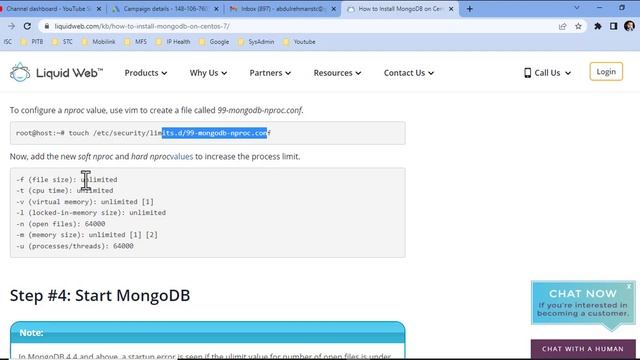Screen dimensions: 640x360
Task: Click the '-n (open files): 64000' line
Action: 60,224
